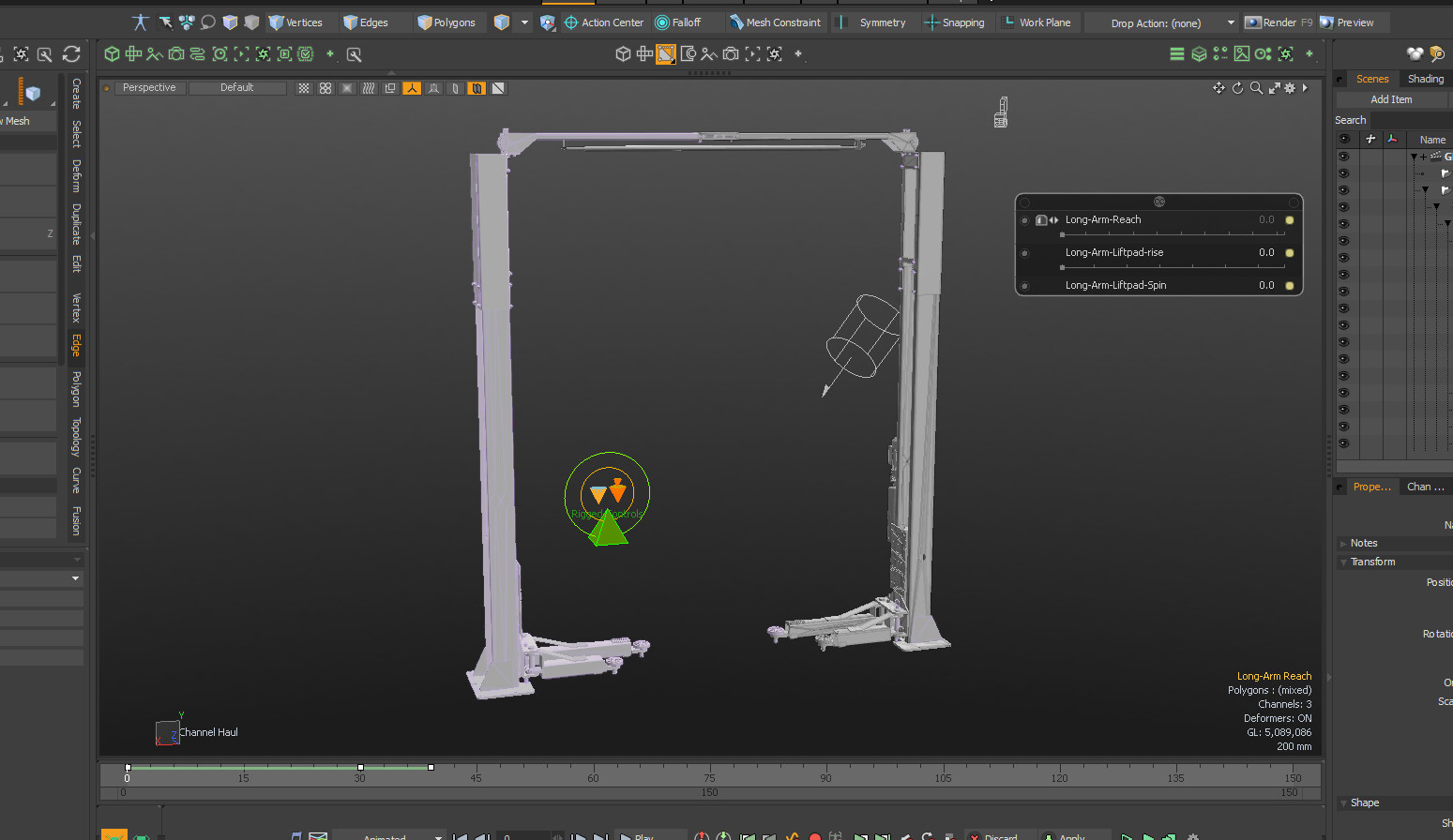Click the item list Search field
This screenshot has width=1453, height=840.
(1411, 120)
